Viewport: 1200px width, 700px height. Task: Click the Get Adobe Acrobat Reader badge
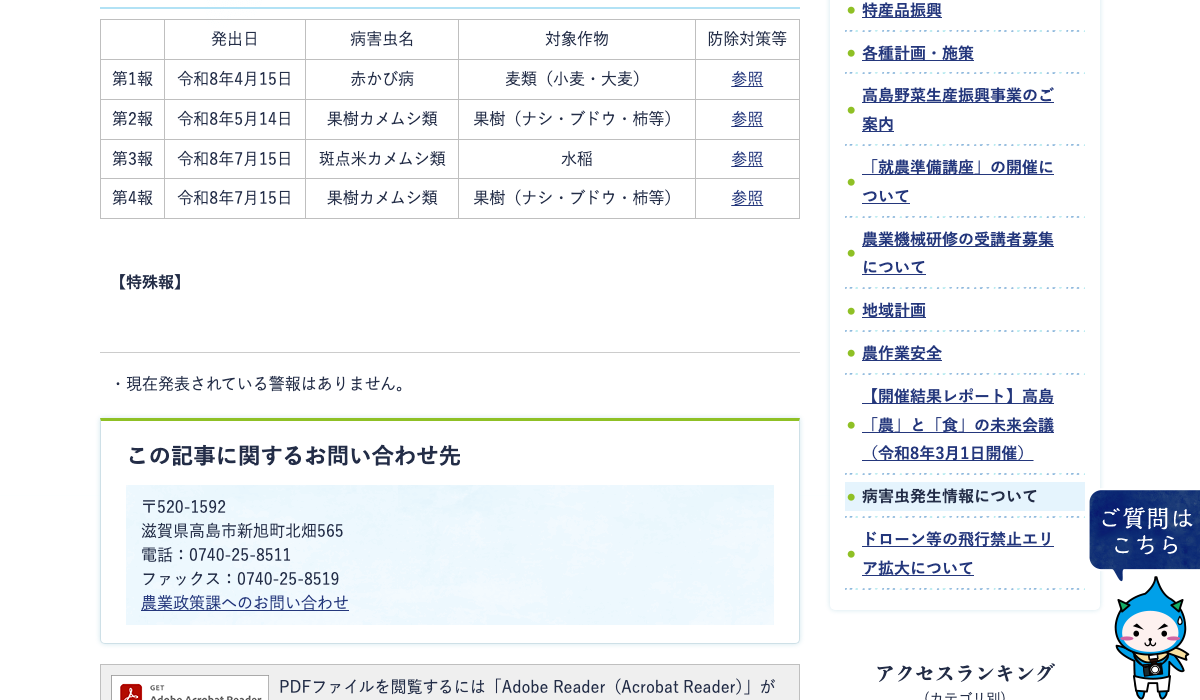point(190,688)
